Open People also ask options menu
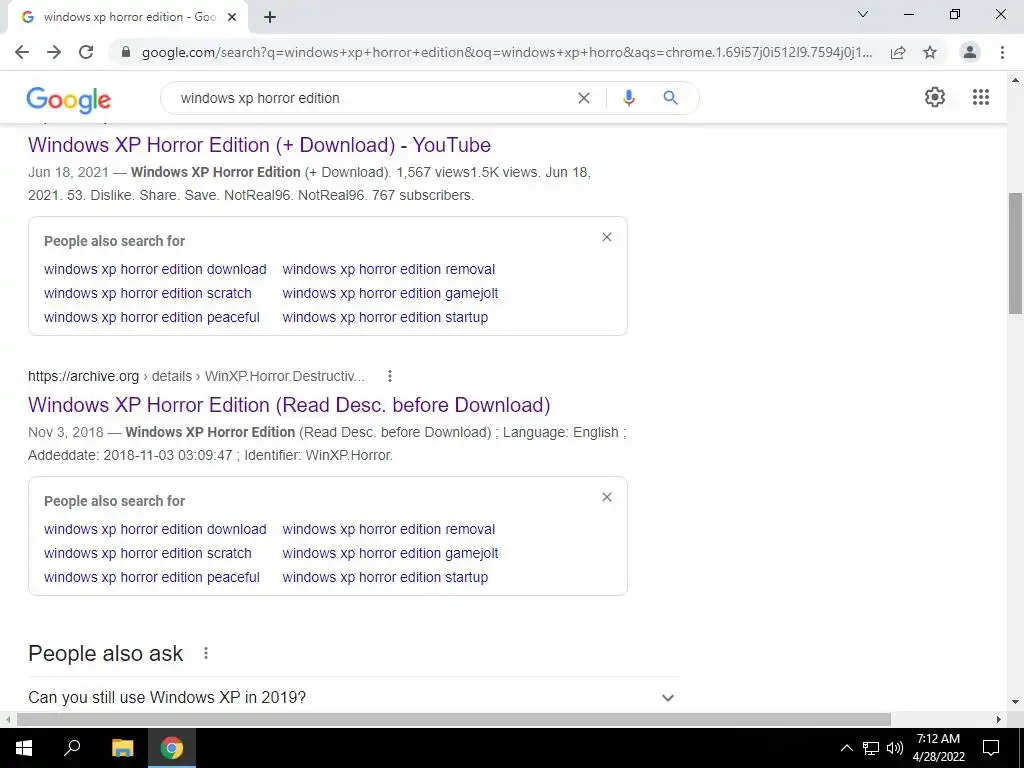 coord(206,653)
